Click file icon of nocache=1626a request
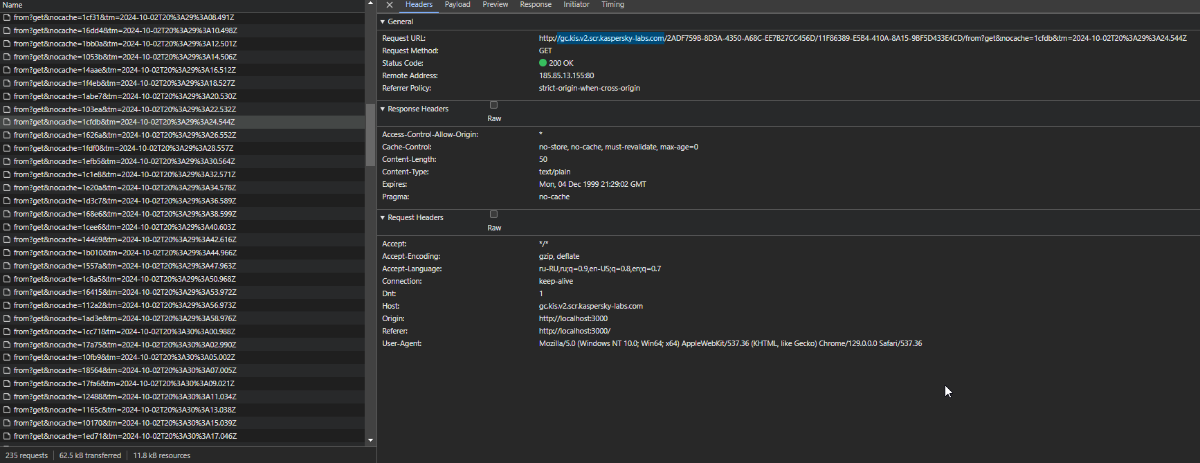The width and height of the screenshot is (1200, 463). click(7, 135)
